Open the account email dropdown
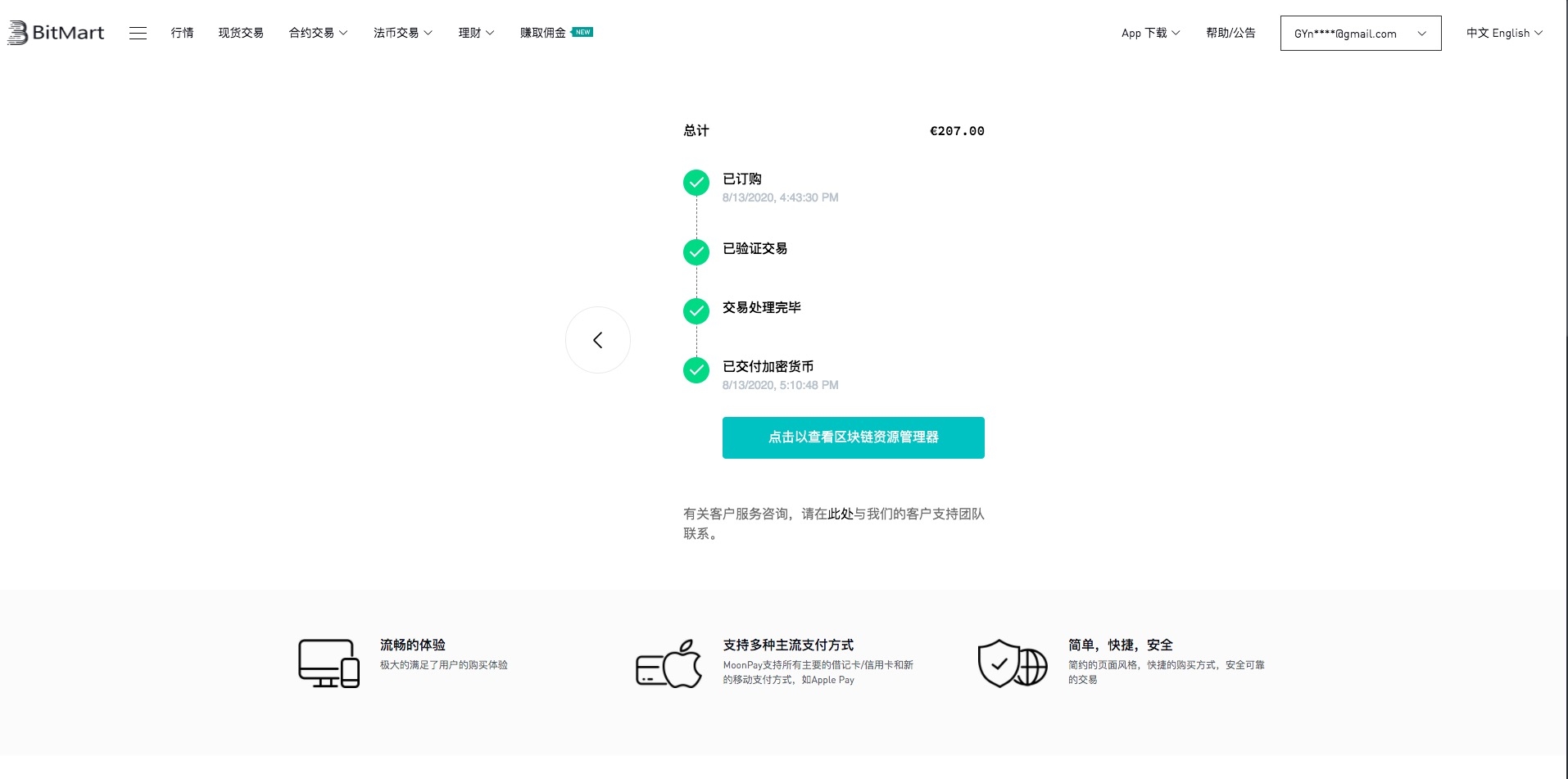 click(x=1360, y=34)
